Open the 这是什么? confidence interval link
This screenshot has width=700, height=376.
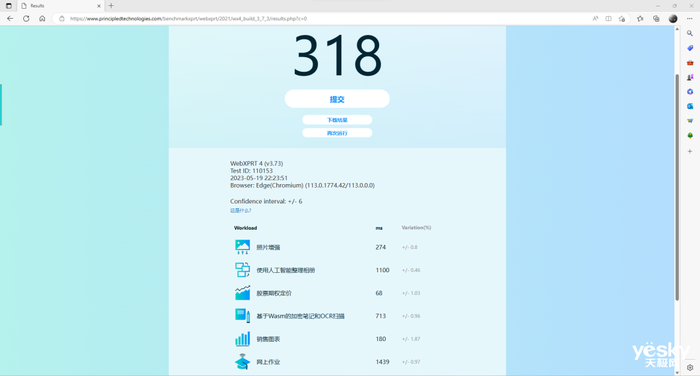241,210
